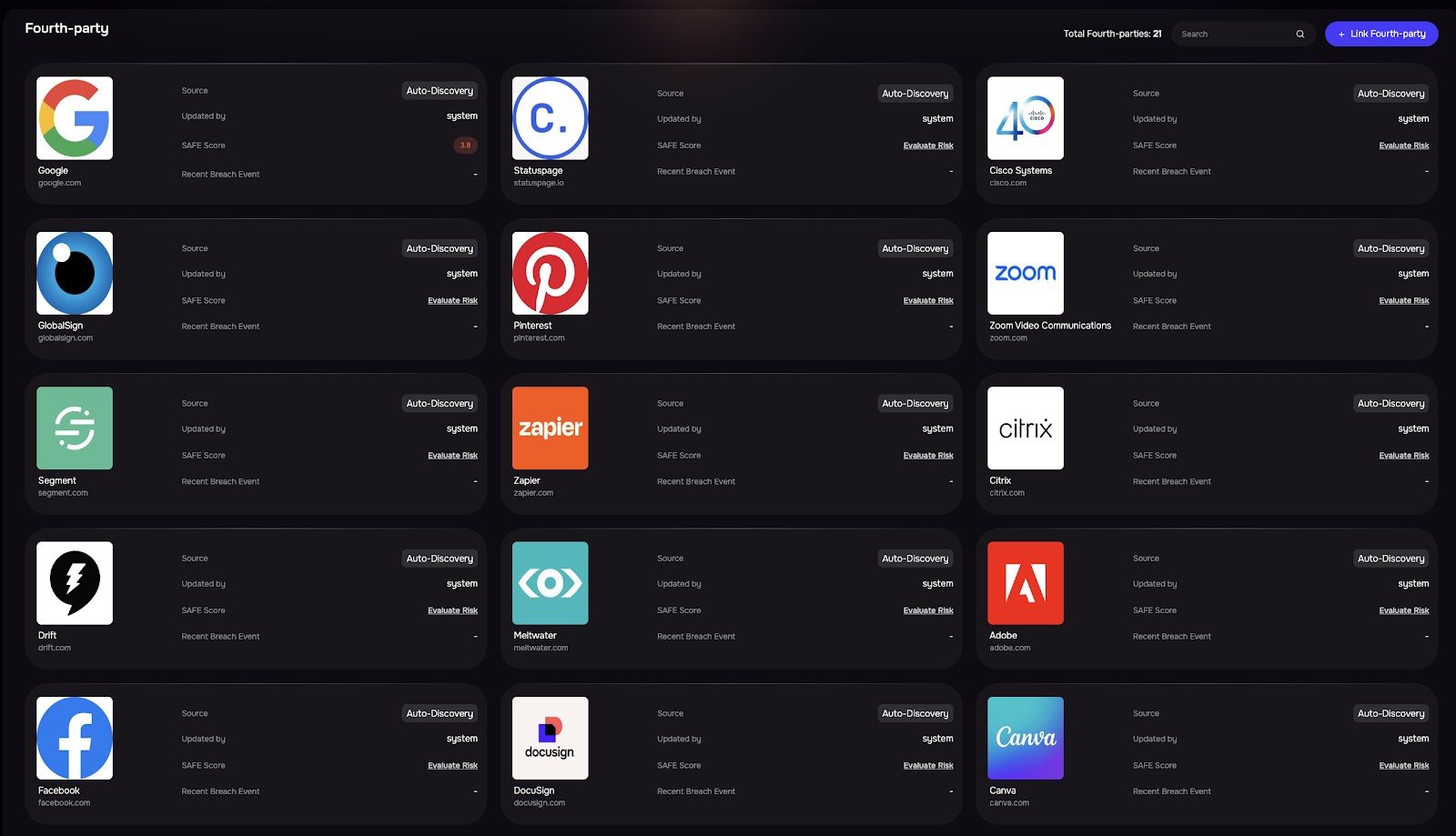Click Evaluate Risk for Zapier
Viewport: 1456px width, 836px height.
point(928,456)
